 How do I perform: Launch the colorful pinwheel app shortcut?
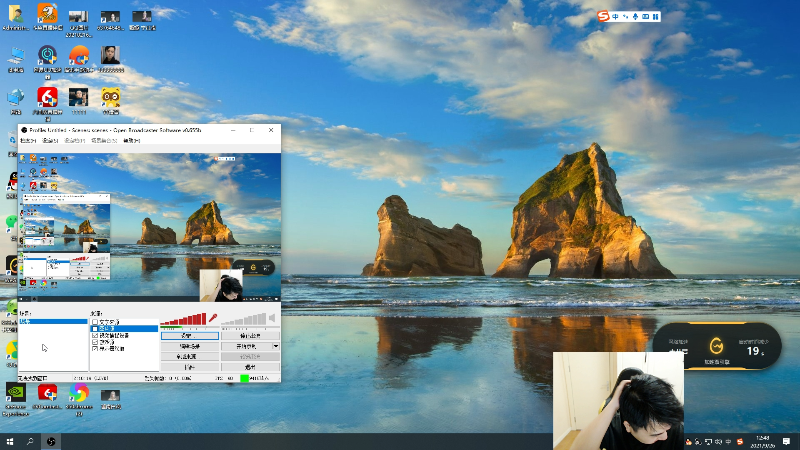click(79, 397)
